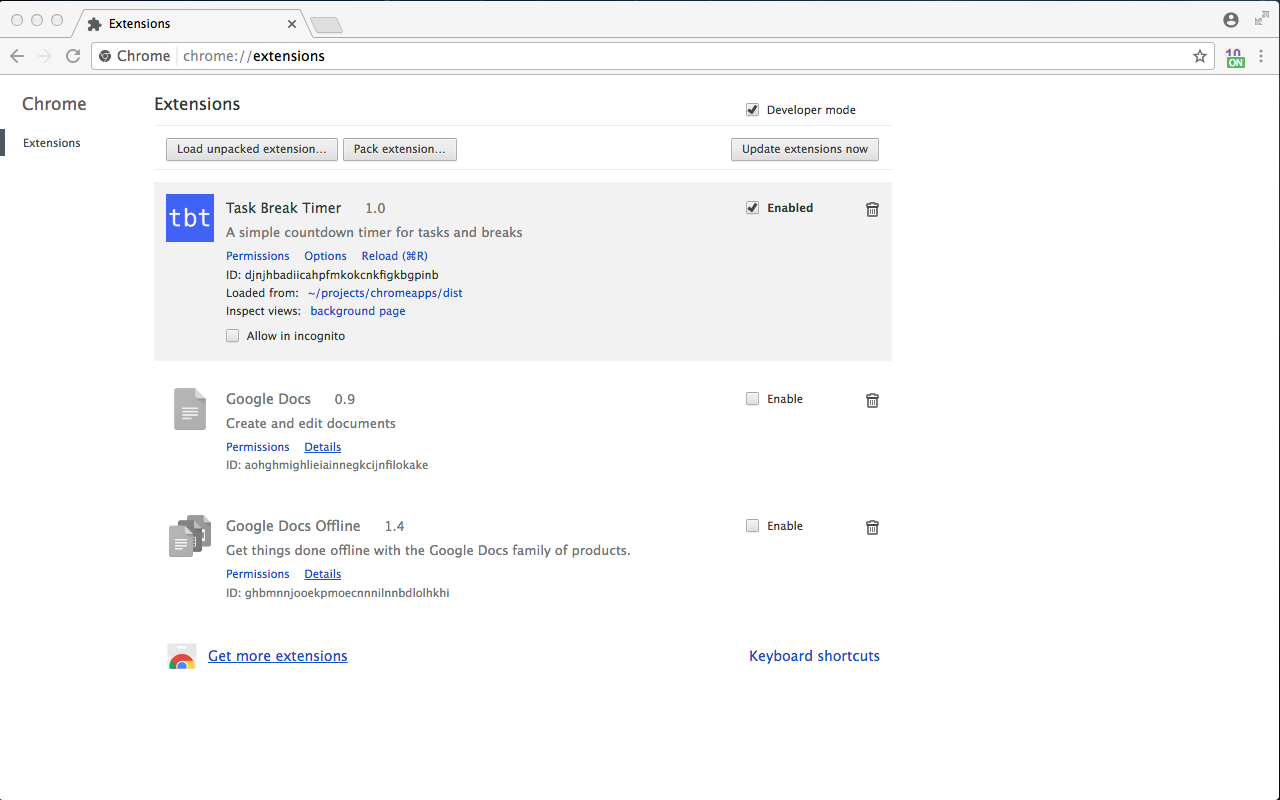Open the Task Break Timer toolbar extension icon
Screen dimensions: 1280x800
[x=1235, y=57]
